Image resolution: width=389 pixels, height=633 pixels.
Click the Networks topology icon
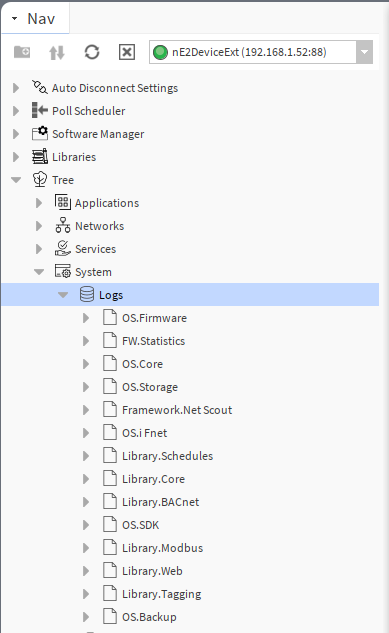pos(63,225)
